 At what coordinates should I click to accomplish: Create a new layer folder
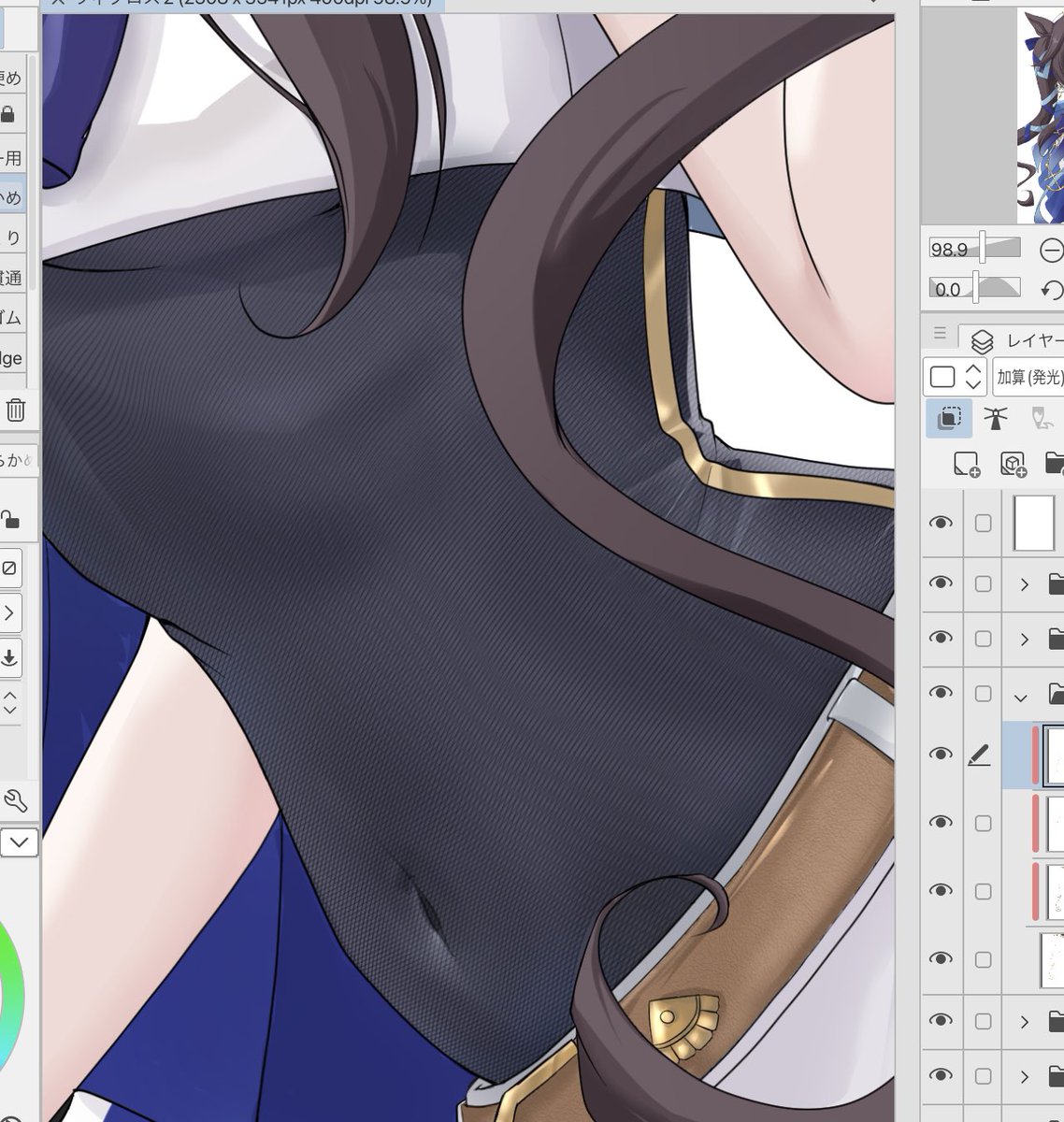(x=1055, y=463)
